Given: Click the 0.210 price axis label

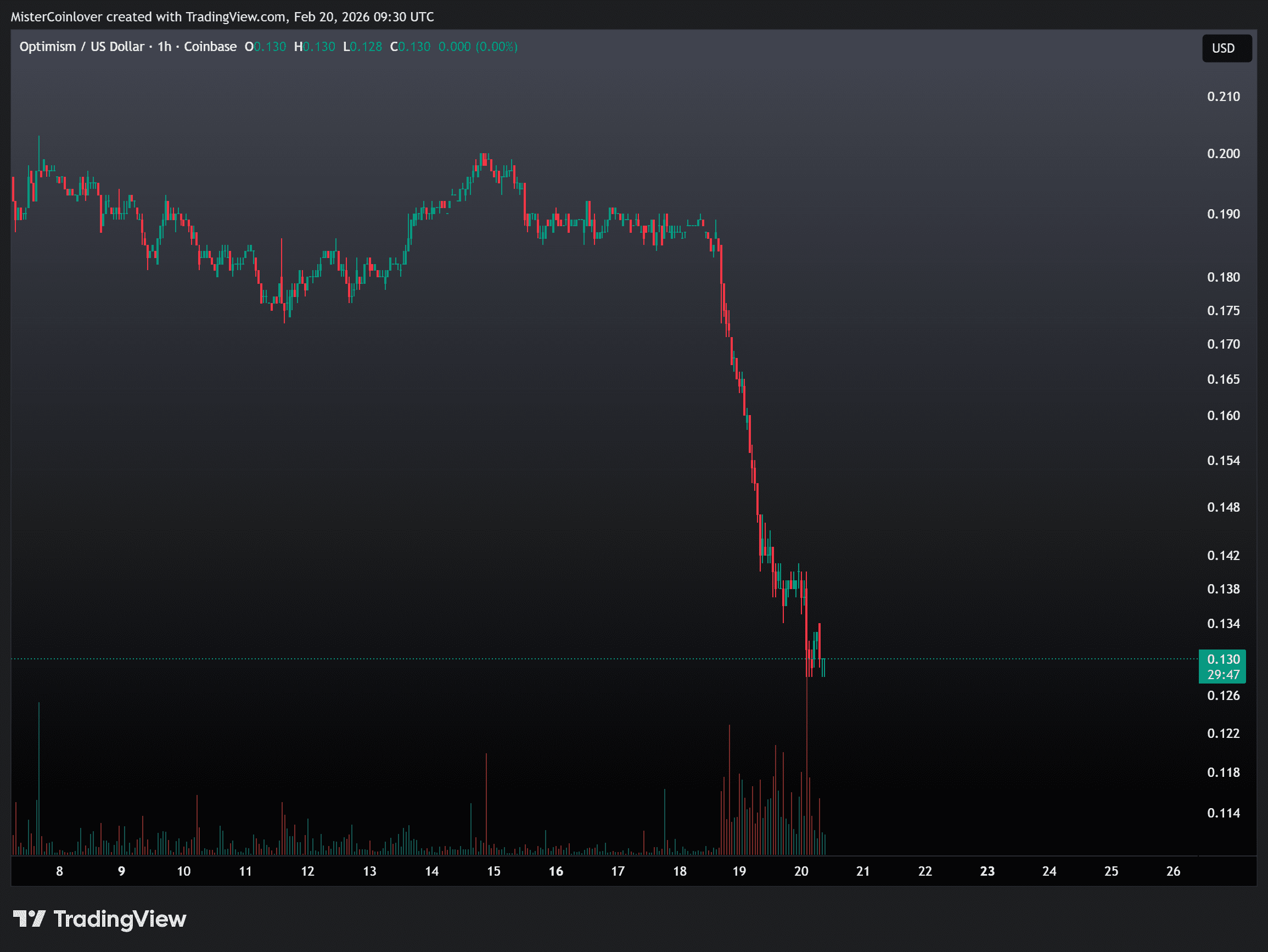Looking at the screenshot, I should pos(1223,96).
